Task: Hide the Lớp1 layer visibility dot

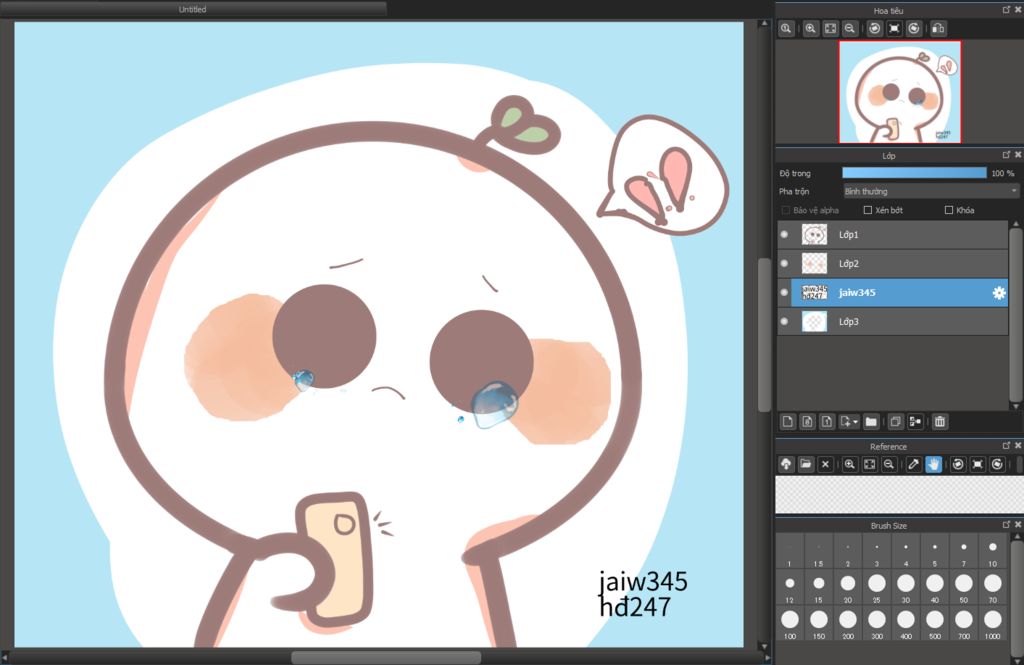Action: [784, 235]
